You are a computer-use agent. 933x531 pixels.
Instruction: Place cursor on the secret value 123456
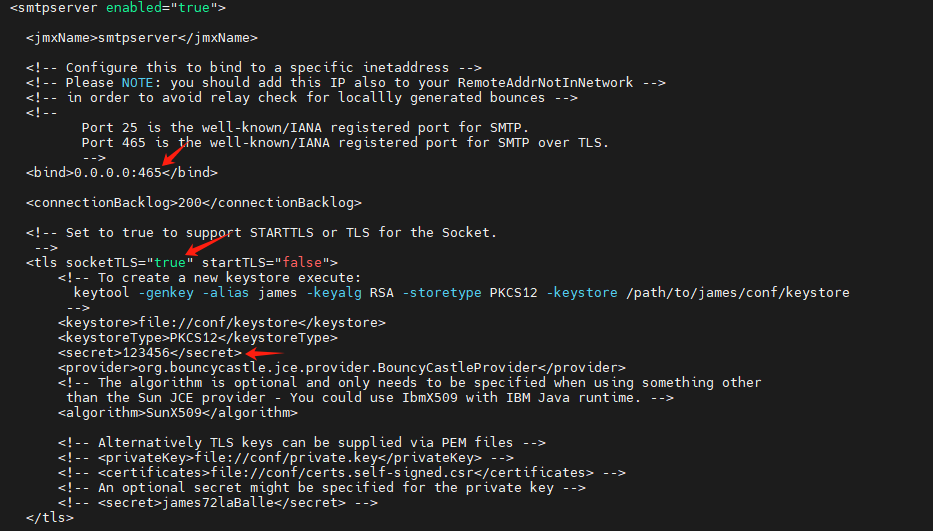pyautogui.click(x=147, y=353)
